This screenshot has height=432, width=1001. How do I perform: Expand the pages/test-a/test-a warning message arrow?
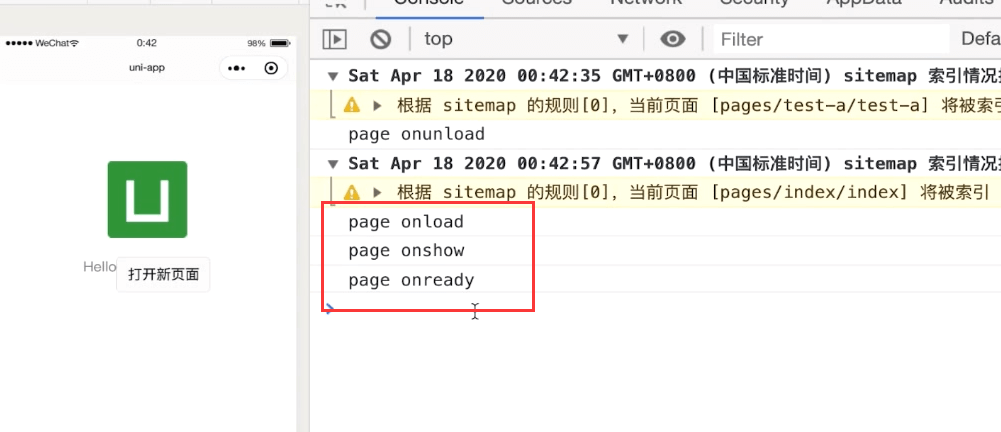377,105
